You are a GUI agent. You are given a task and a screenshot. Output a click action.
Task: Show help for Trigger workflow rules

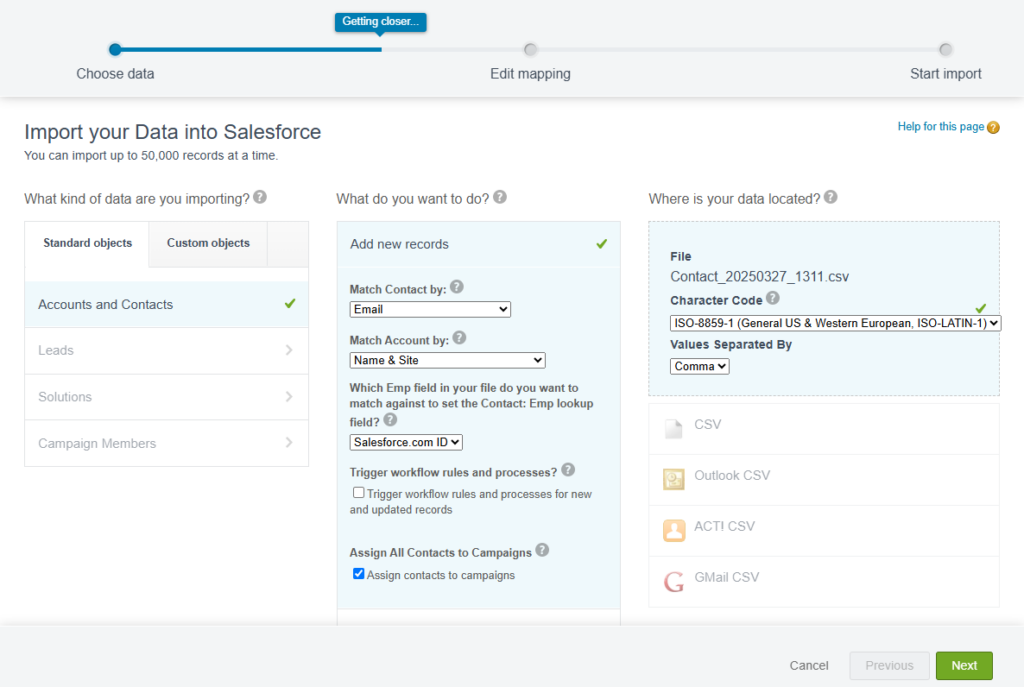[568, 470]
